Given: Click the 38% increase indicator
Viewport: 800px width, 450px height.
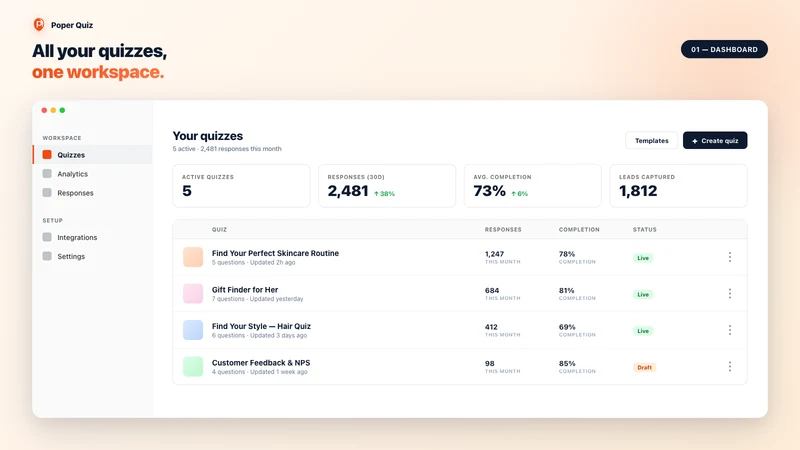Looking at the screenshot, I should (384, 194).
